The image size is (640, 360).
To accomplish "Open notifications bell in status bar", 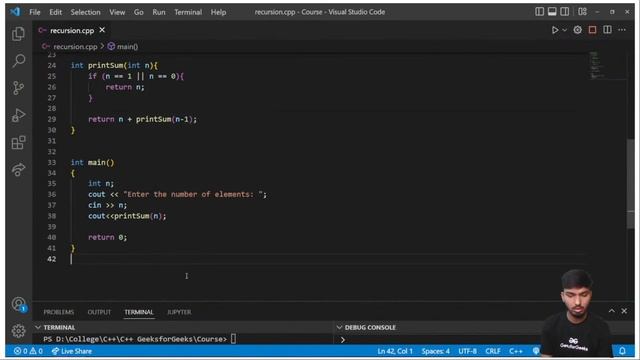I will coord(622,351).
